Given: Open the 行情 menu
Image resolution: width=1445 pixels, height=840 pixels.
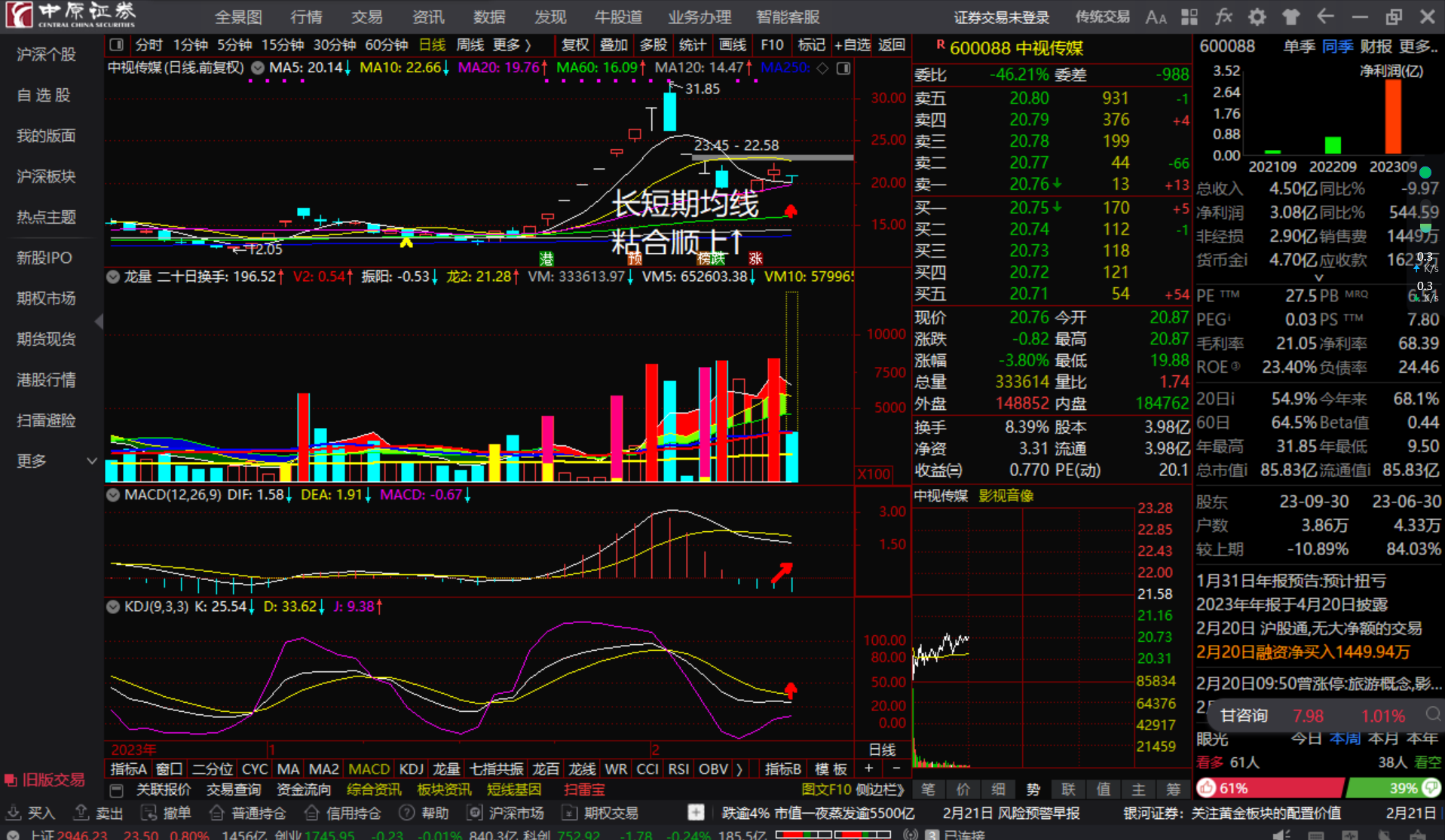Looking at the screenshot, I should pyautogui.click(x=306, y=17).
